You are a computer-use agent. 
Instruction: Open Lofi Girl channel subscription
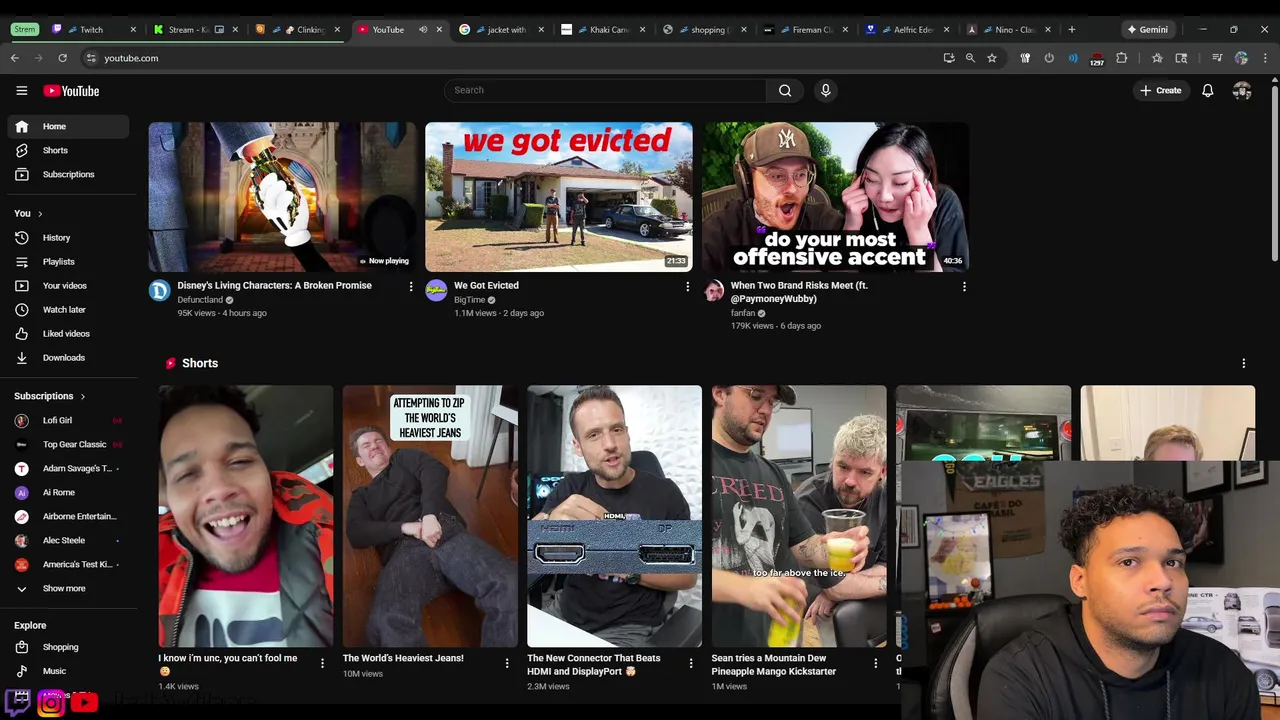tap(68, 420)
